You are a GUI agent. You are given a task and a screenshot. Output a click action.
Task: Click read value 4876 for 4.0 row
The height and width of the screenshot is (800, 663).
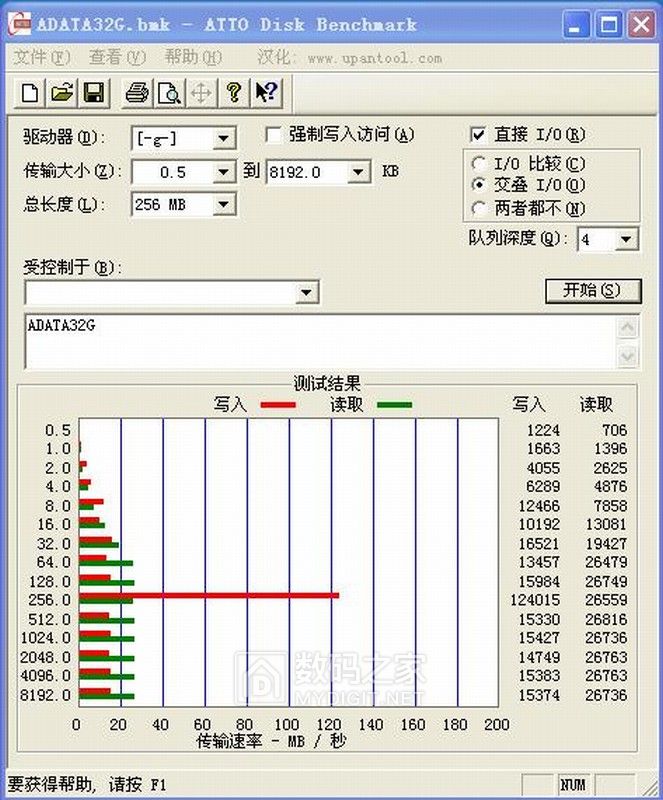[x=610, y=486]
